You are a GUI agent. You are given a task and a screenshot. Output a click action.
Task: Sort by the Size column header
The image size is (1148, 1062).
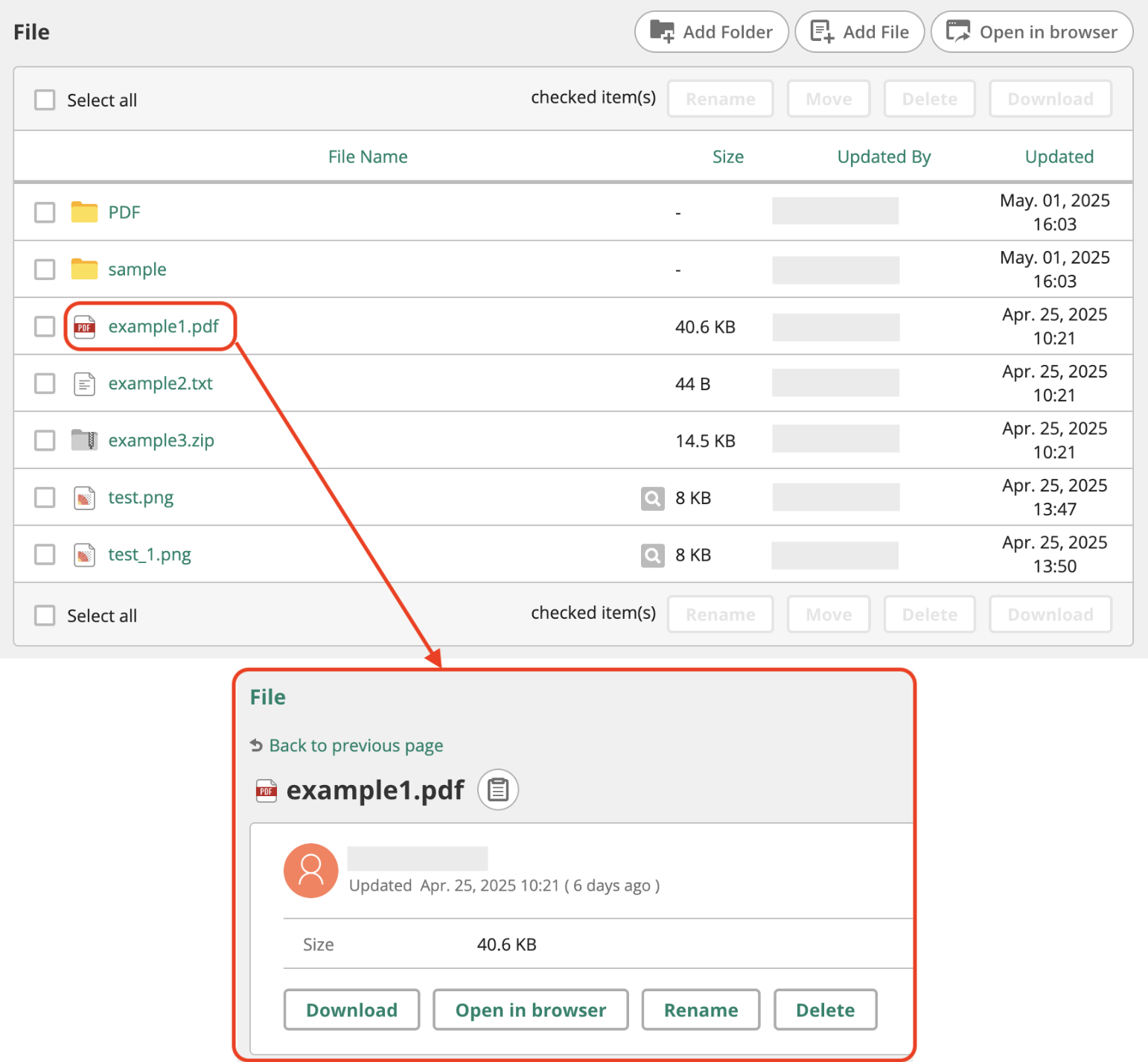click(727, 156)
